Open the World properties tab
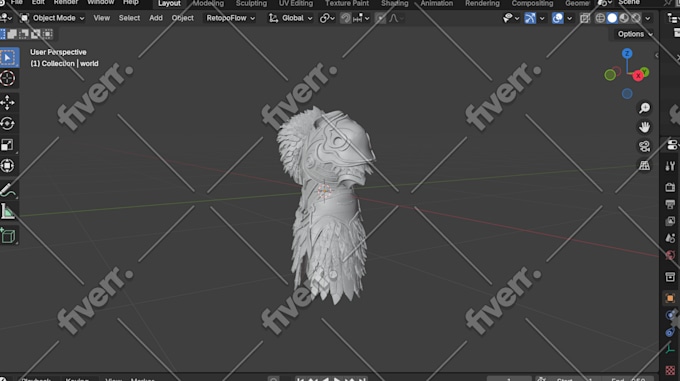Screen dimensions: 680x381 [x=670, y=255]
